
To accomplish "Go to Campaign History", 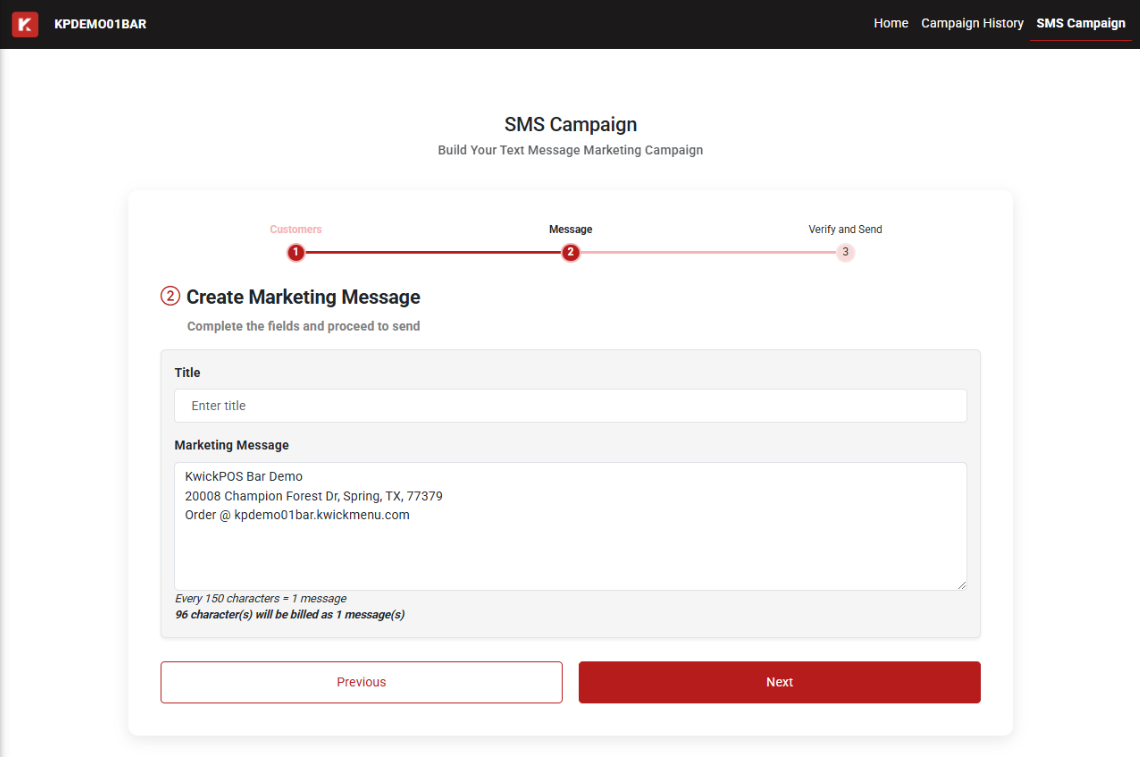I will click(x=972, y=23).
